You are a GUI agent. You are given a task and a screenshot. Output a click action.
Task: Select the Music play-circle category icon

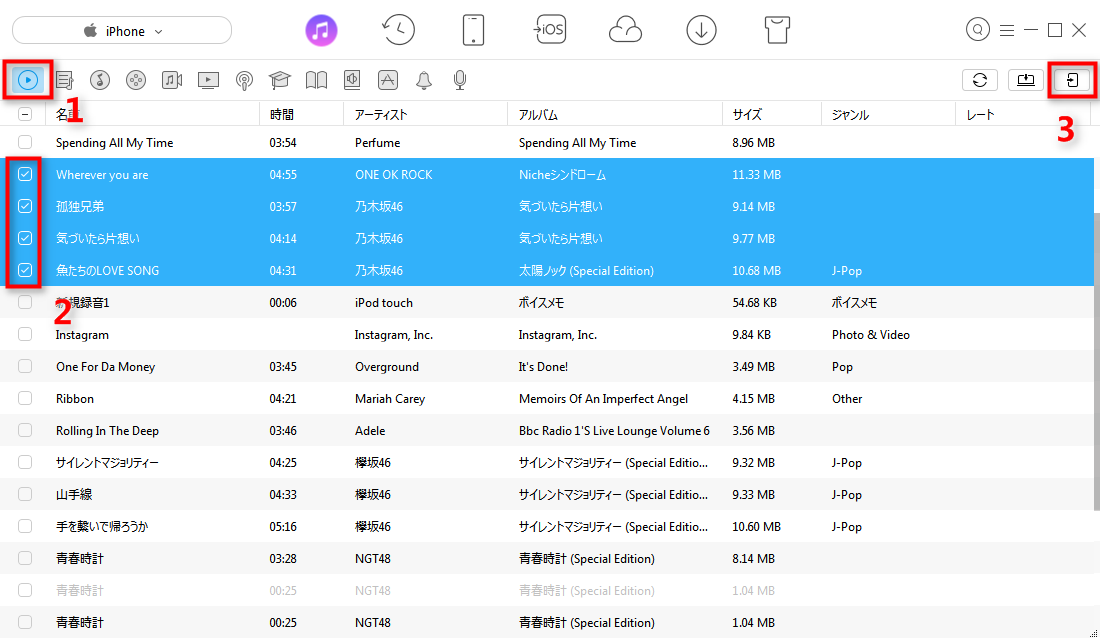28,80
